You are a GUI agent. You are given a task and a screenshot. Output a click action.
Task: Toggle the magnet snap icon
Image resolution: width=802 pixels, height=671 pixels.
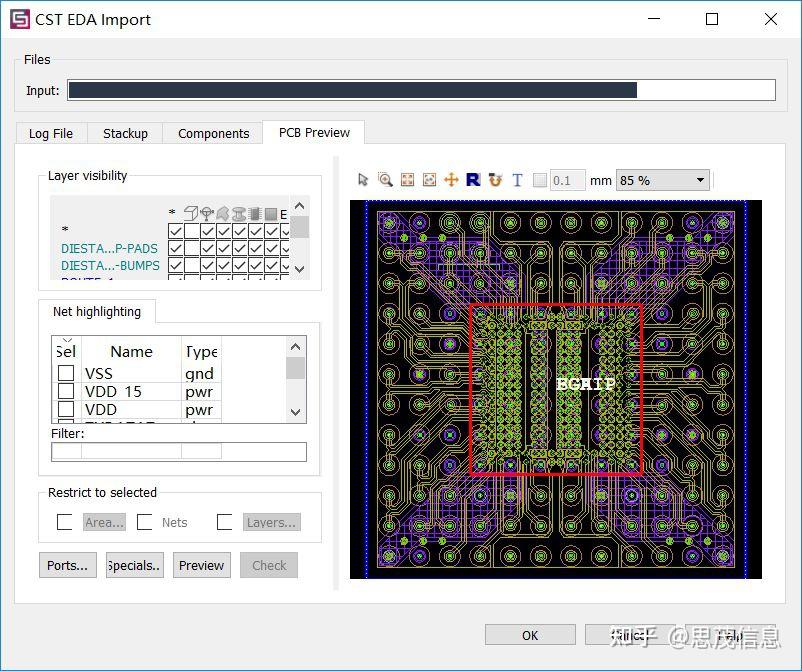(495, 180)
